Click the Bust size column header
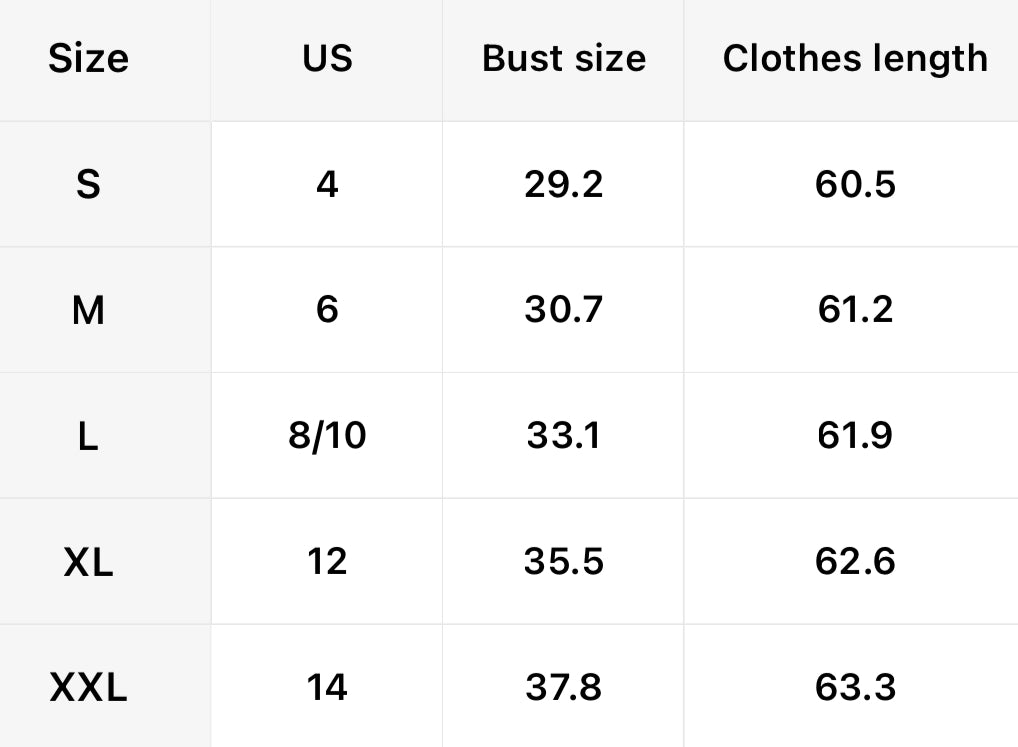 (564, 59)
